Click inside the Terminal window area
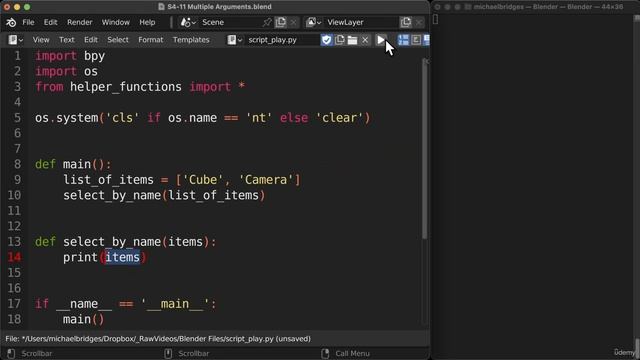 535,184
